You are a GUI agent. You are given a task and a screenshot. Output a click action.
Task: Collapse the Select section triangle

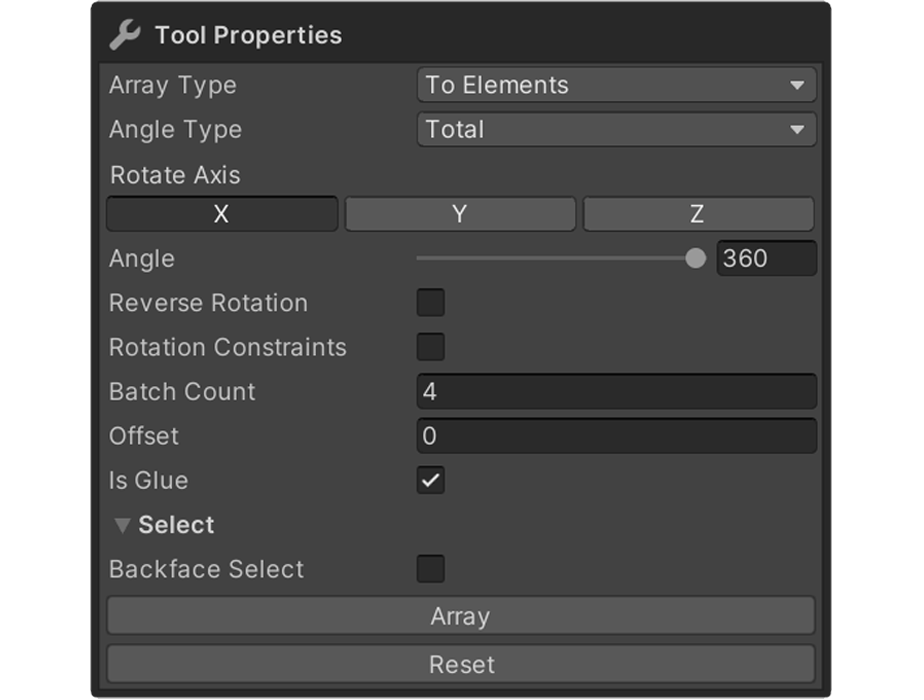(x=122, y=525)
